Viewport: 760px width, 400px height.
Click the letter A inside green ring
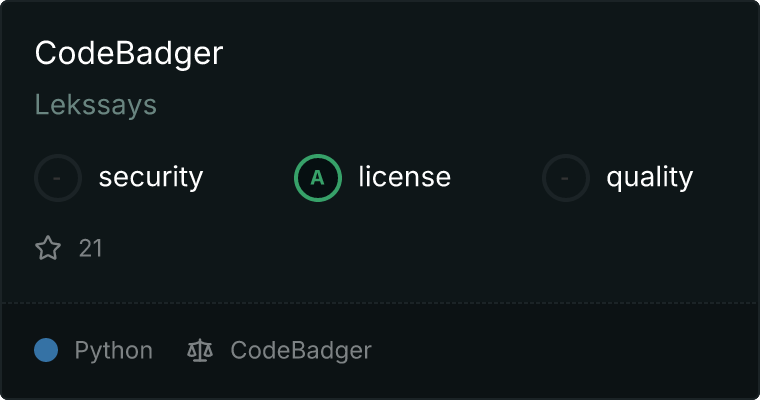coord(317,178)
